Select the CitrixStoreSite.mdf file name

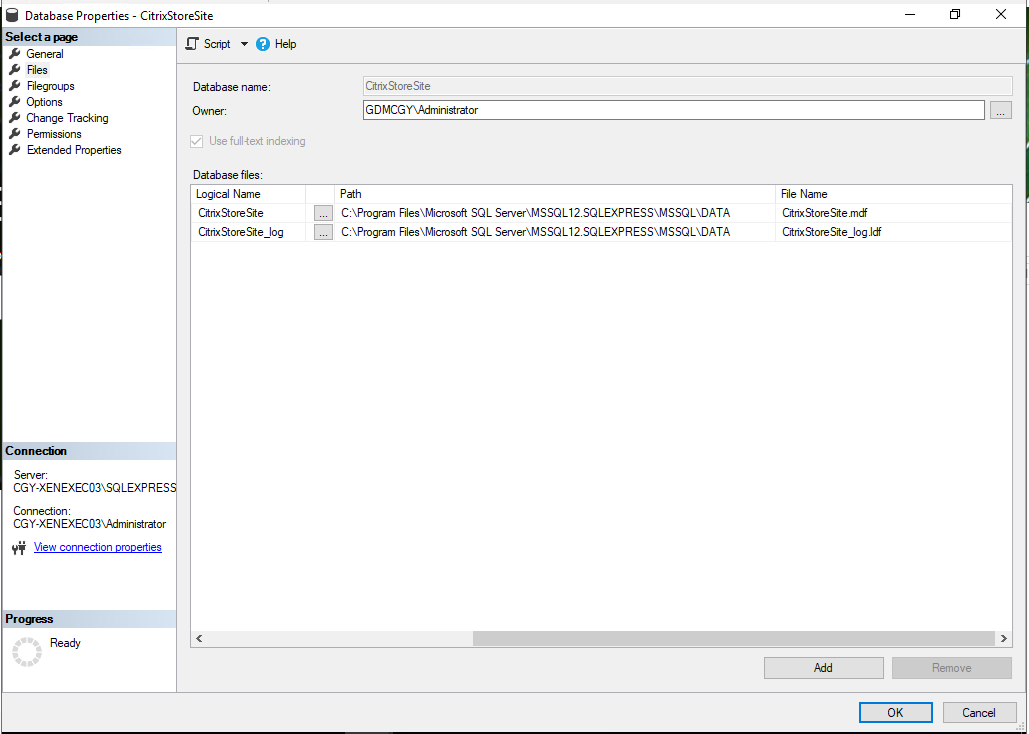(893, 213)
